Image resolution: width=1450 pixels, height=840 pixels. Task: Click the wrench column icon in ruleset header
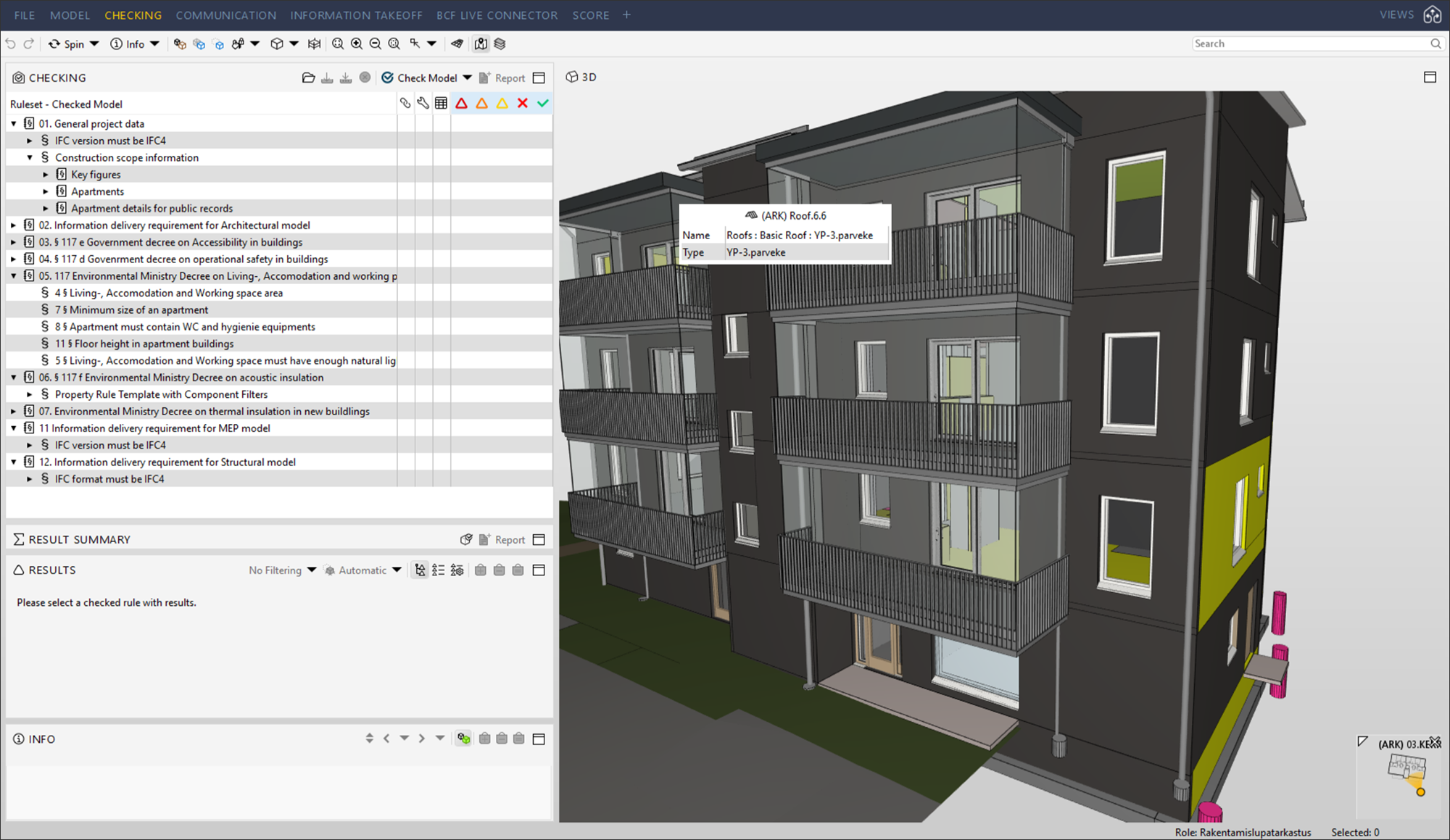point(423,104)
